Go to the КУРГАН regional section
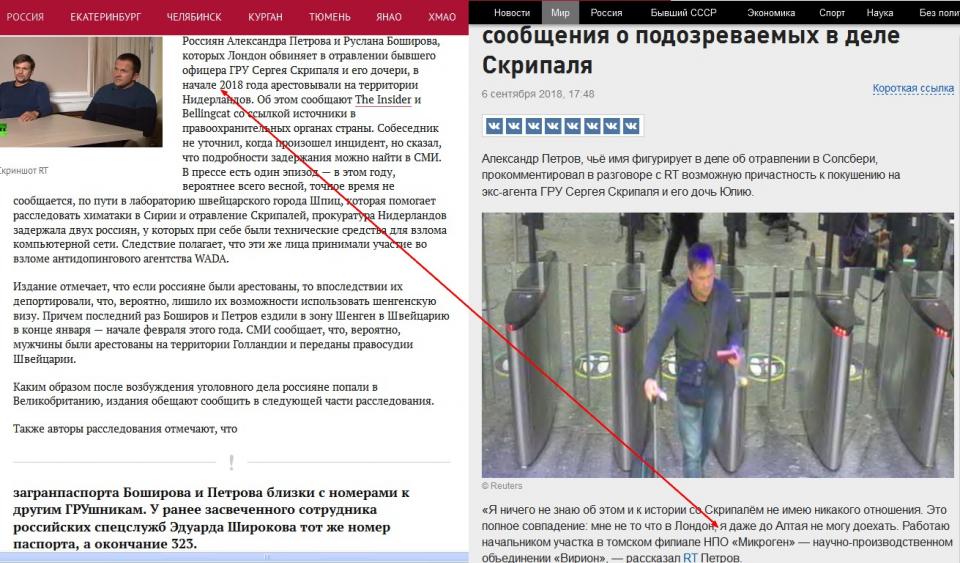Image resolution: width=960 pixels, height=563 pixels. [265, 17]
